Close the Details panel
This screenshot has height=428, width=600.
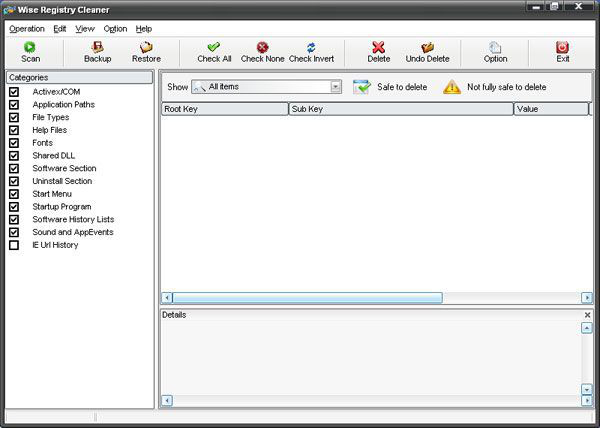[587, 315]
